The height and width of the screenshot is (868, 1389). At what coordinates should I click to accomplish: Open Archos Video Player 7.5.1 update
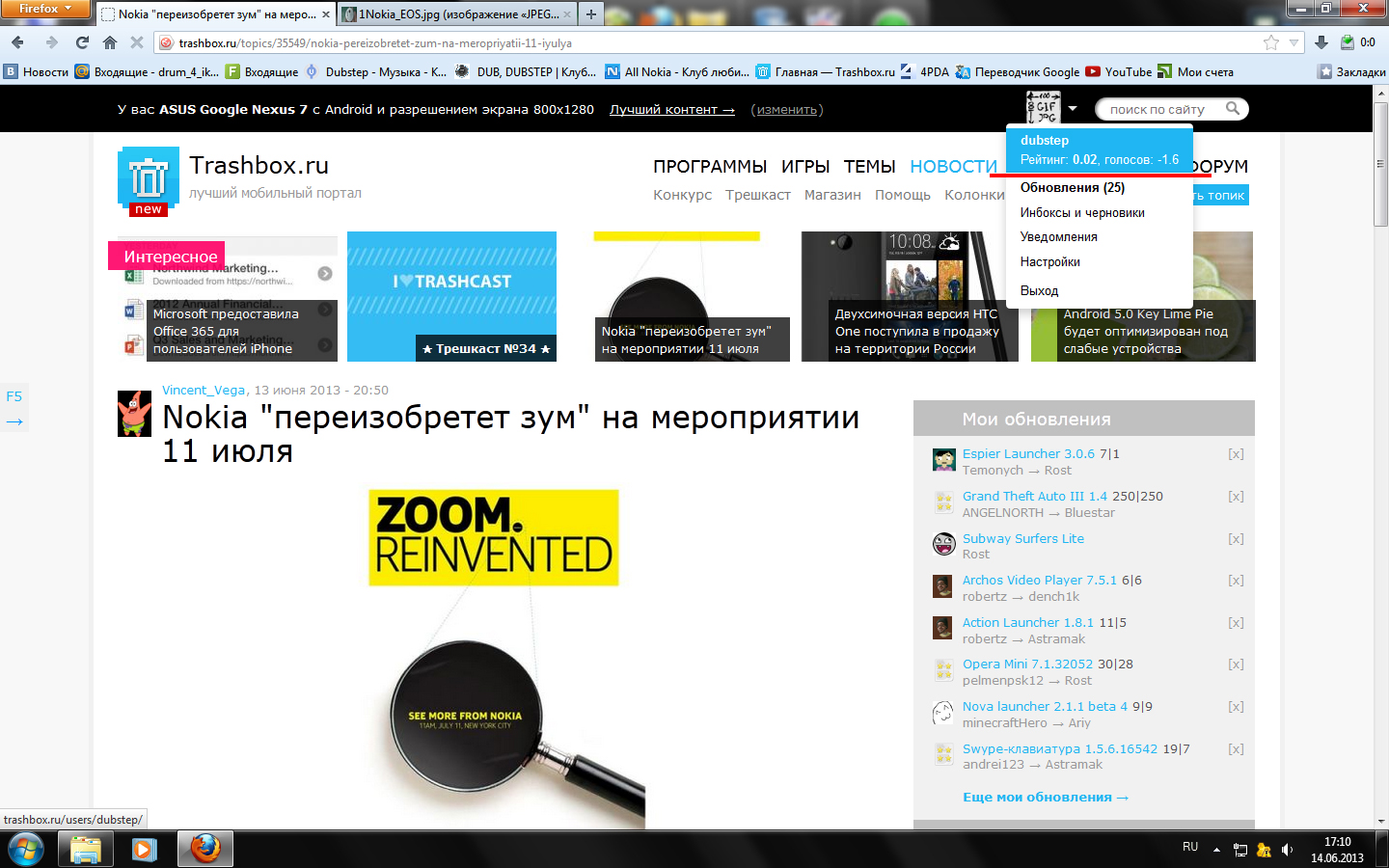pyautogui.click(x=1040, y=580)
